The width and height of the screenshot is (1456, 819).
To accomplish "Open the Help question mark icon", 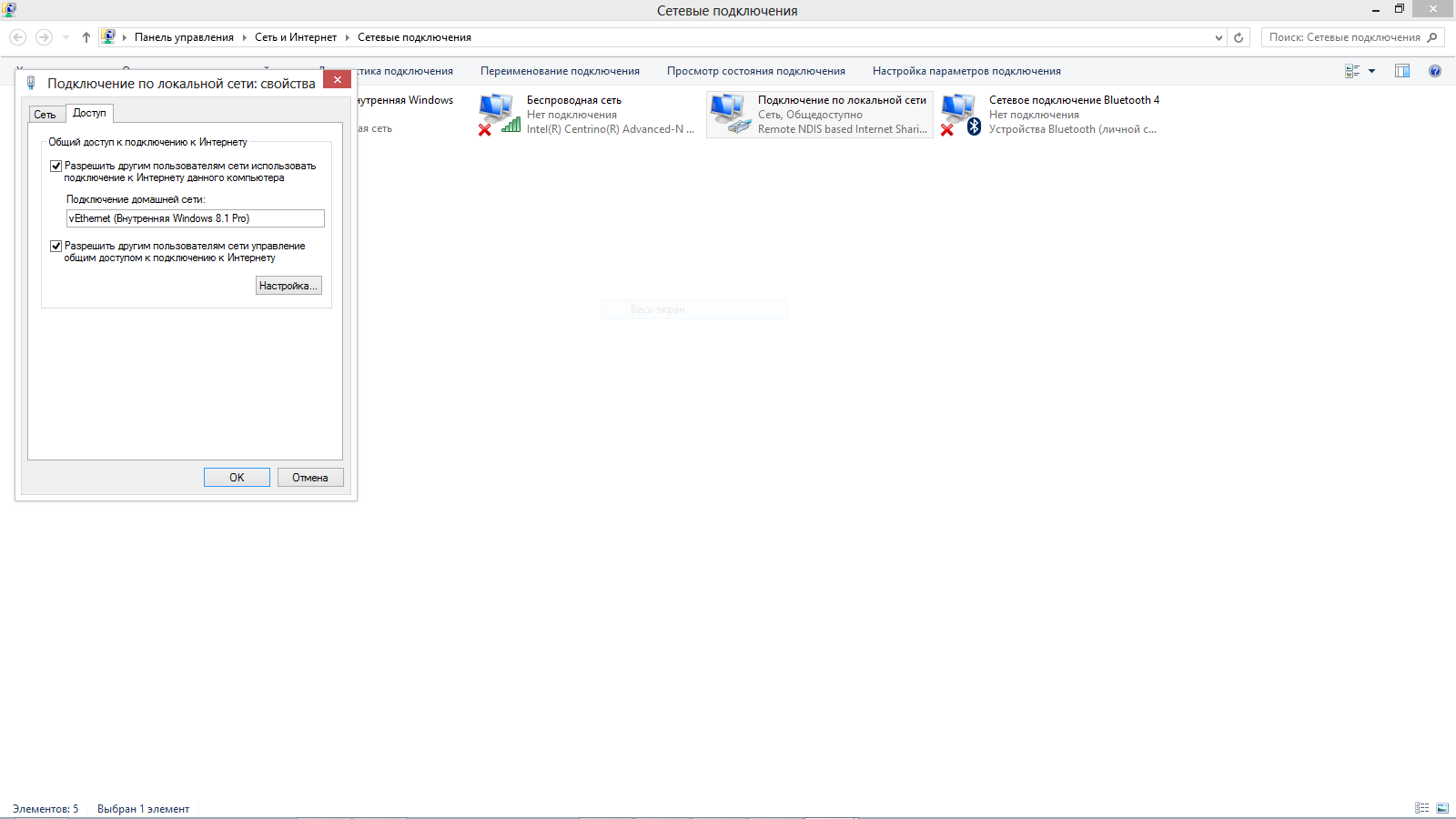I will click(x=1435, y=71).
